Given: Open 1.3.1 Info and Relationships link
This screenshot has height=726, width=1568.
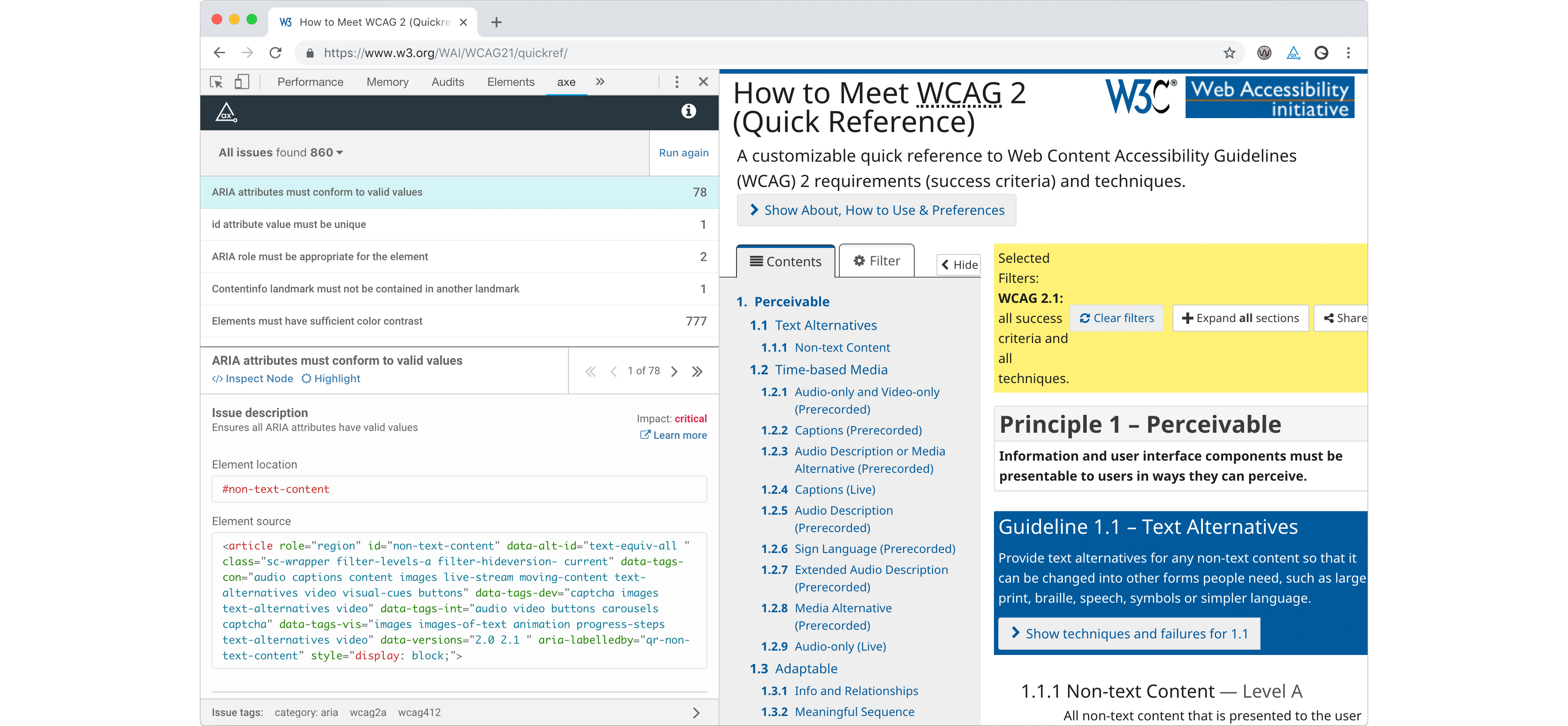Looking at the screenshot, I should click(x=839, y=691).
